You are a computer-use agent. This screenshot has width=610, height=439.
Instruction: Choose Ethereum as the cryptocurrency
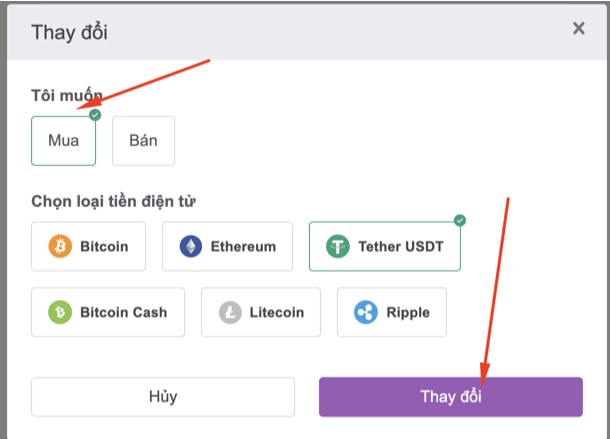(x=227, y=246)
